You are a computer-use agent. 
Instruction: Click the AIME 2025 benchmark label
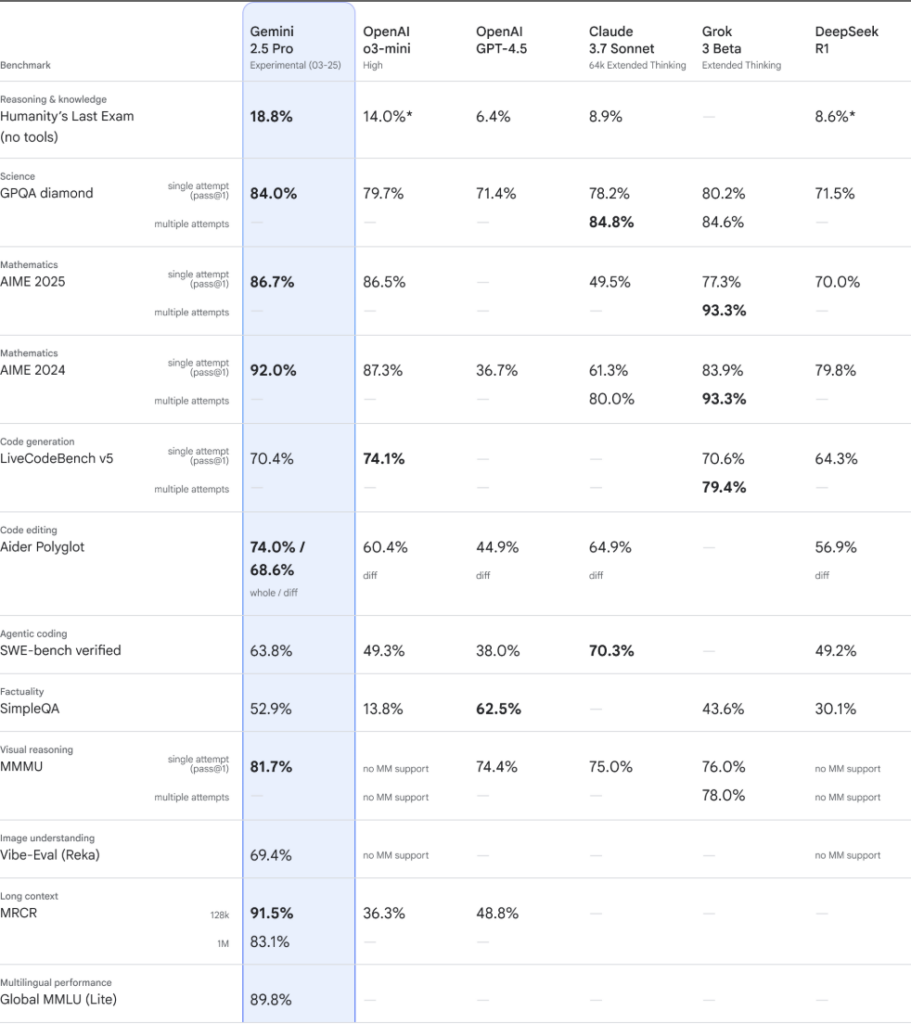[33, 281]
